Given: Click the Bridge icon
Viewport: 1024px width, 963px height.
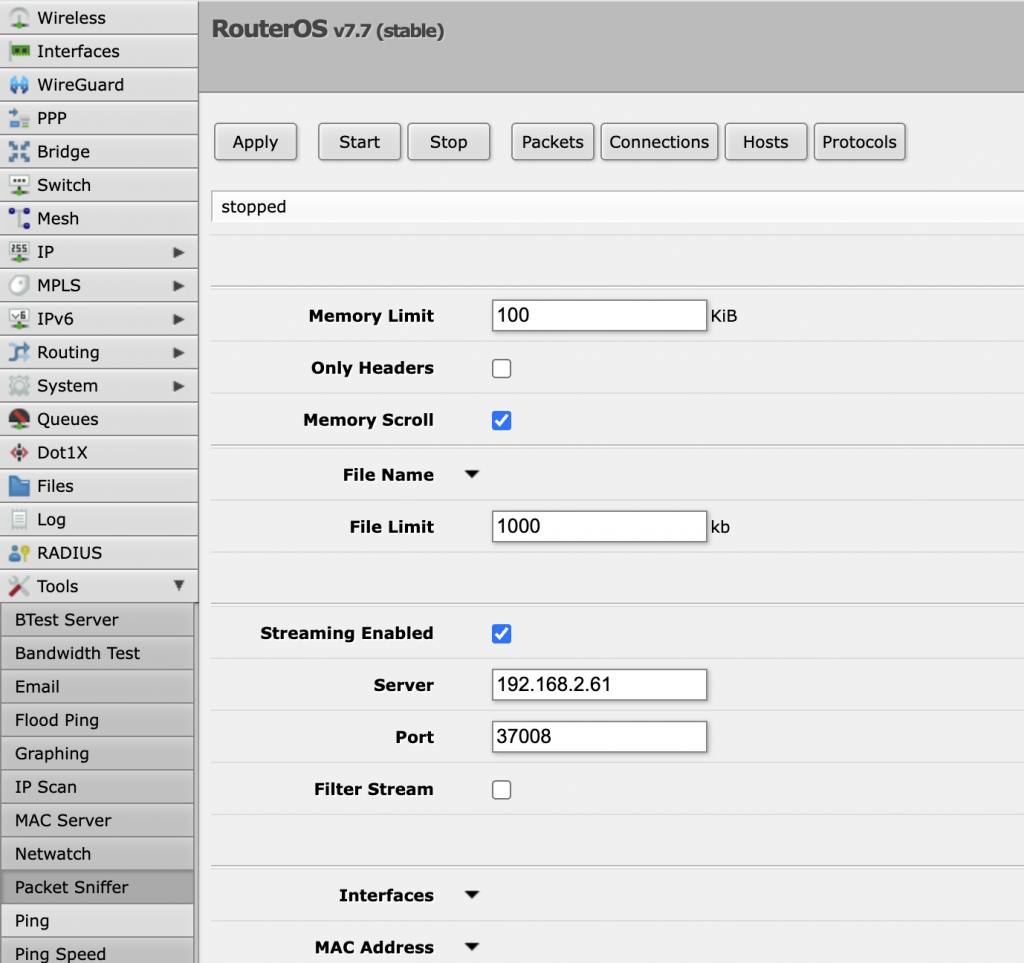Looking at the screenshot, I should 20,151.
